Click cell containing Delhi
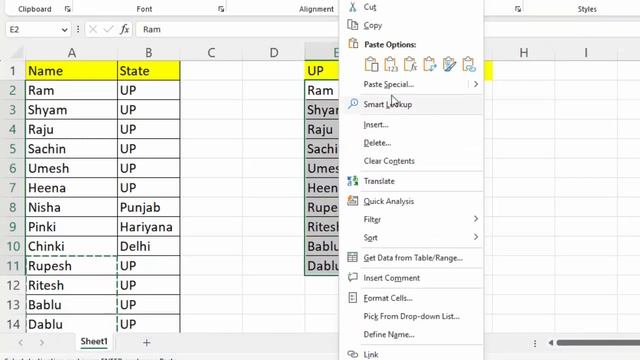This screenshot has height=360, width=640. 149,247
